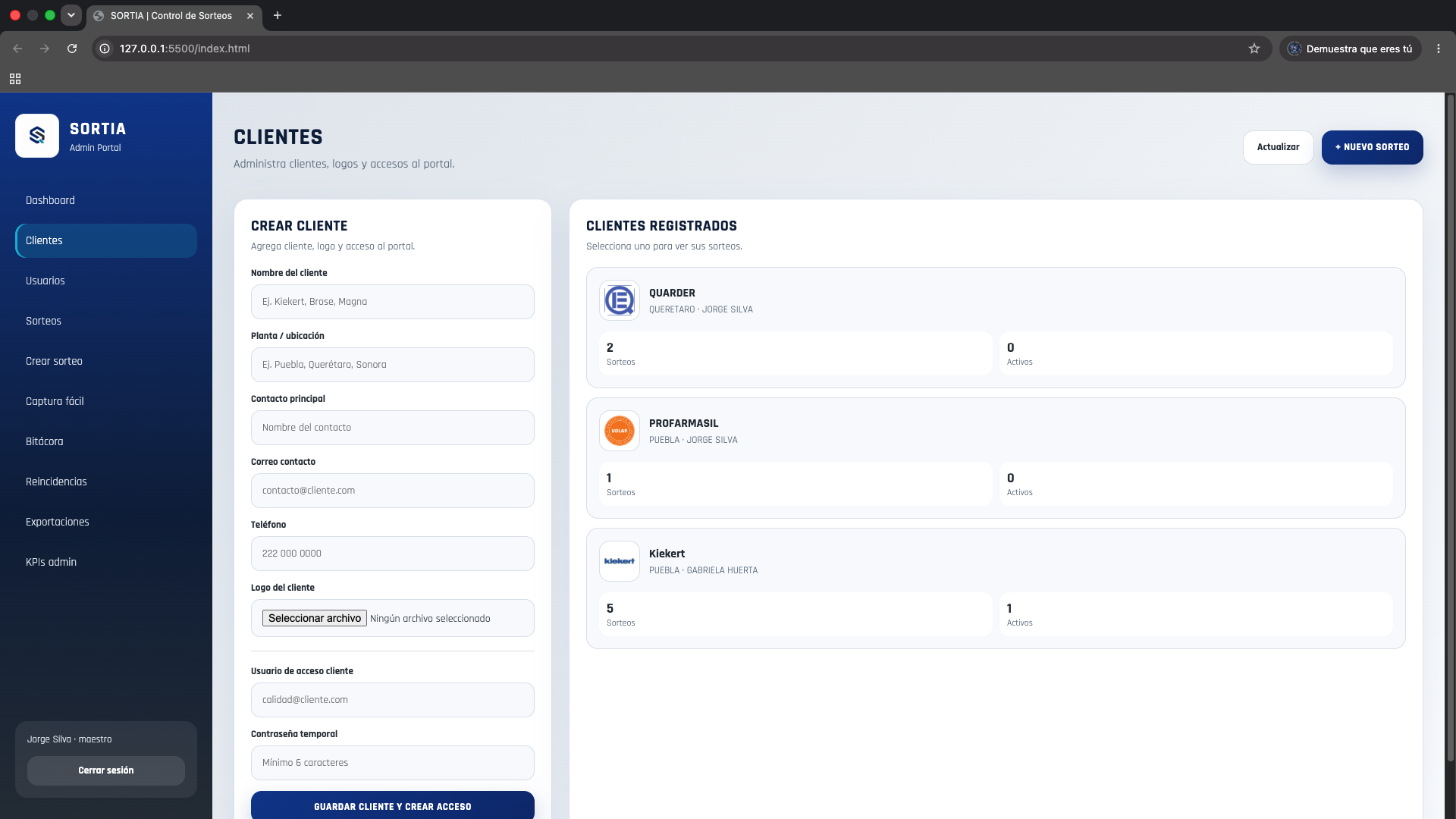1456x819 pixels.
Task: Click the + NUEVO SORTEO button
Action: [1372, 147]
